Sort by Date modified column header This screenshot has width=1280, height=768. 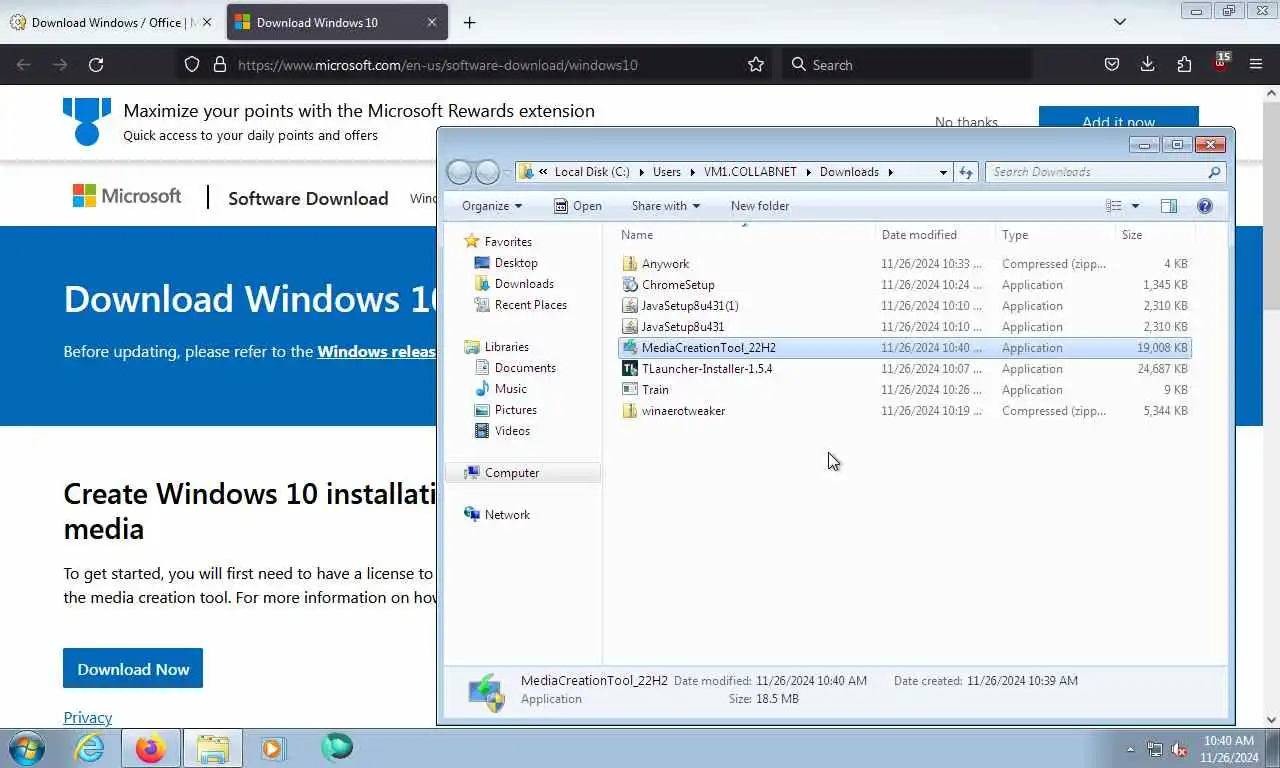point(935,235)
